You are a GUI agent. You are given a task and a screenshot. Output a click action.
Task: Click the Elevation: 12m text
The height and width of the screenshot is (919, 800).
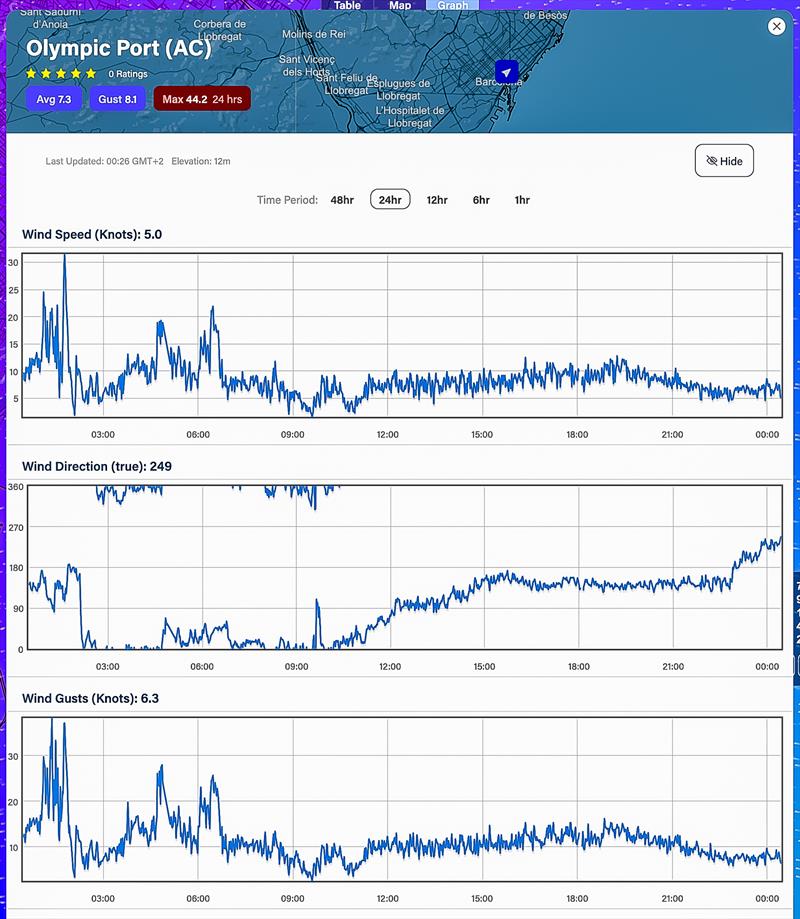tap(200, 161)
